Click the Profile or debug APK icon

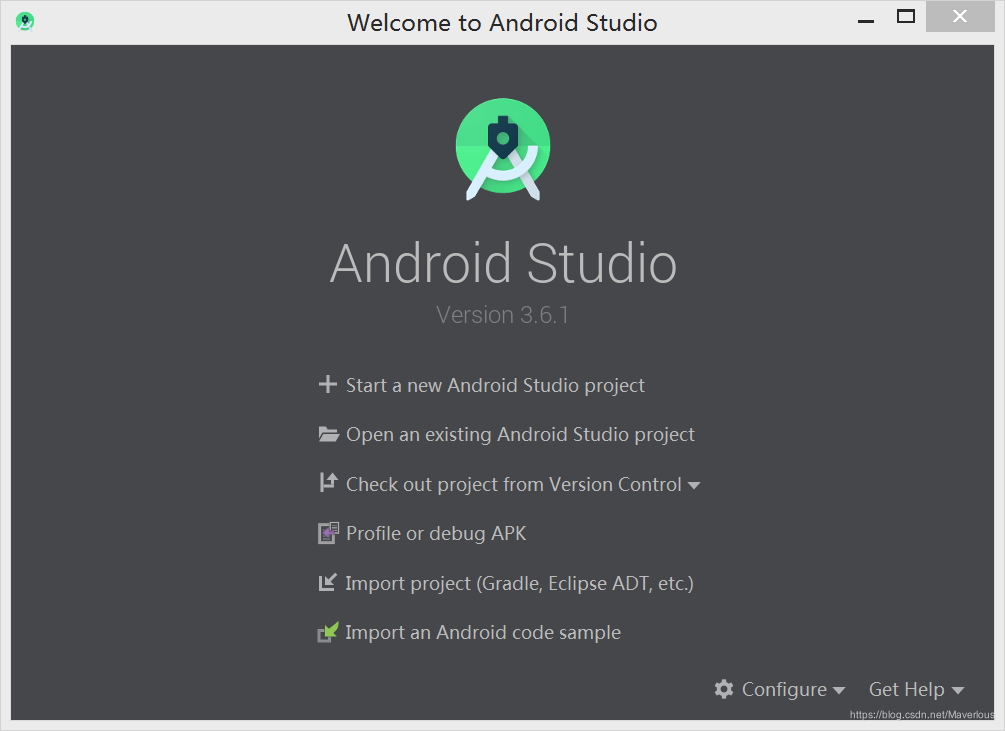328,533
